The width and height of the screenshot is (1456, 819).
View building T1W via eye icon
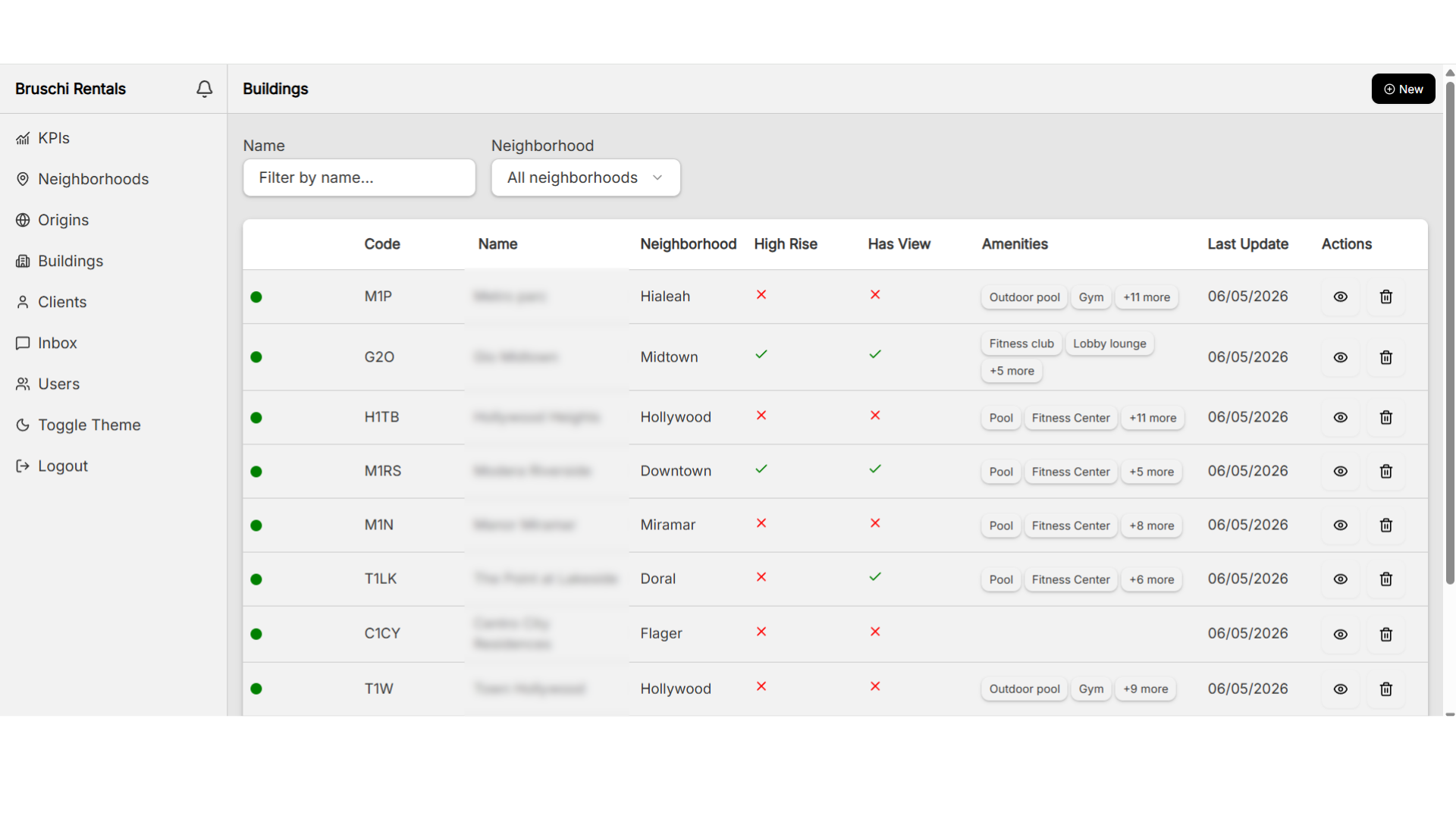1340,689
